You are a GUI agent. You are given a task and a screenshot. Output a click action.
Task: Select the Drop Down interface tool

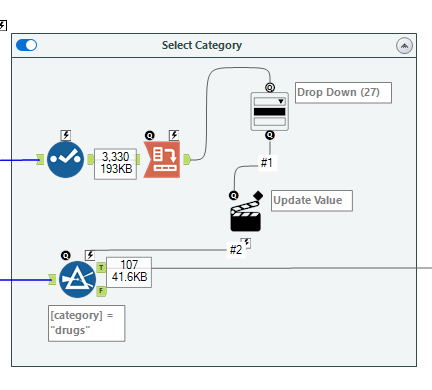[270, 111]
